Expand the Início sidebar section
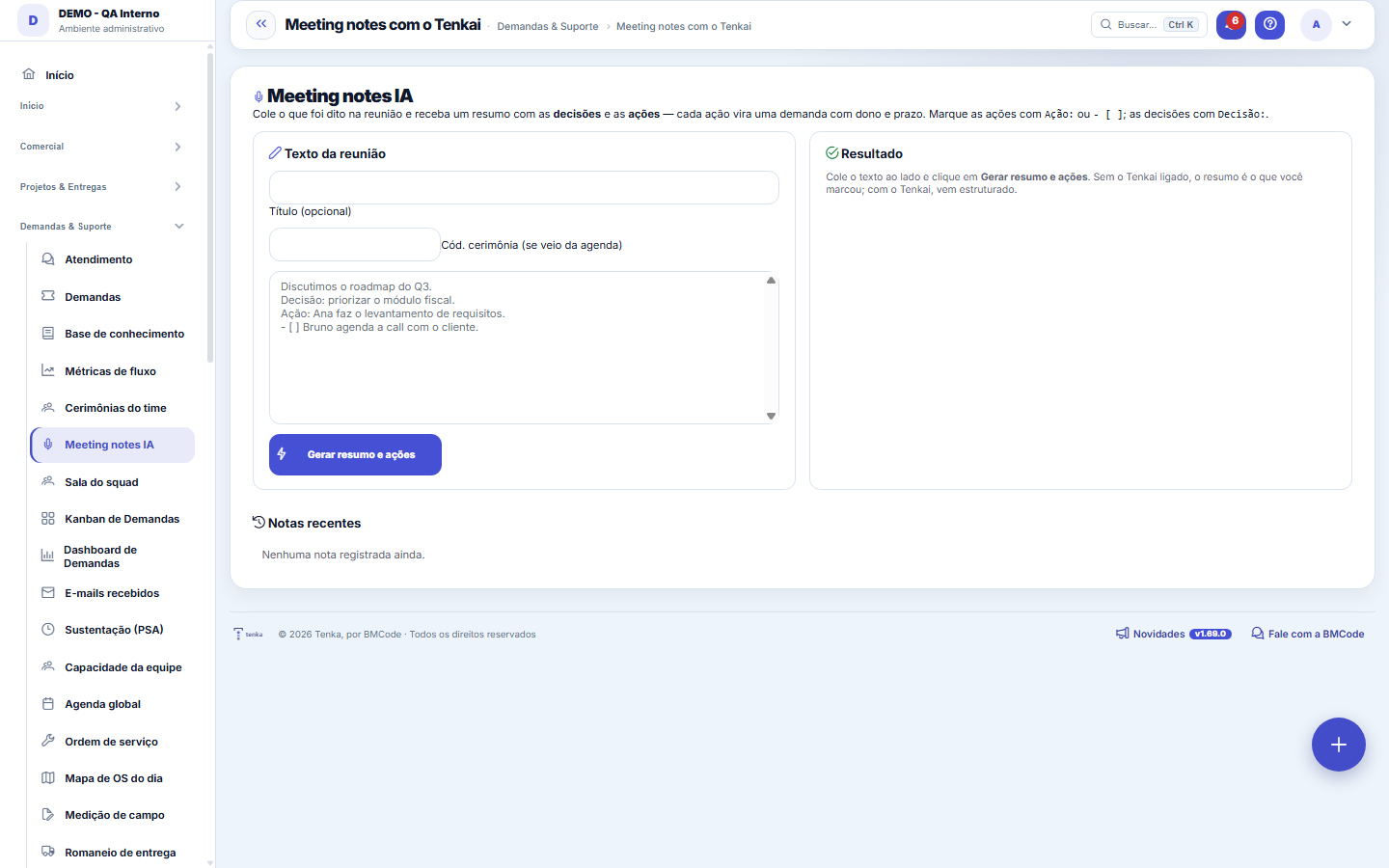1389x868 pixels. coord(101,106)
